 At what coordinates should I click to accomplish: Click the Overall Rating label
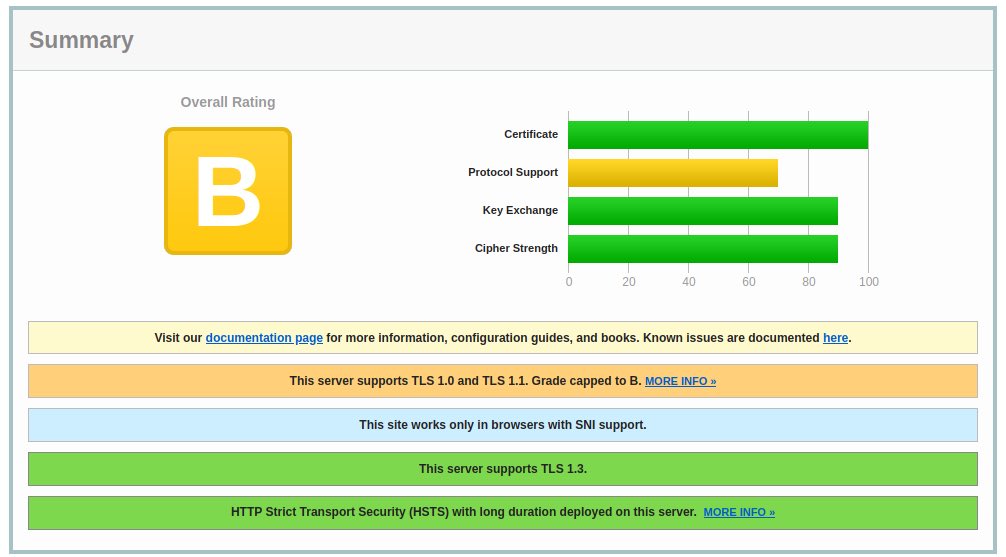228,102
